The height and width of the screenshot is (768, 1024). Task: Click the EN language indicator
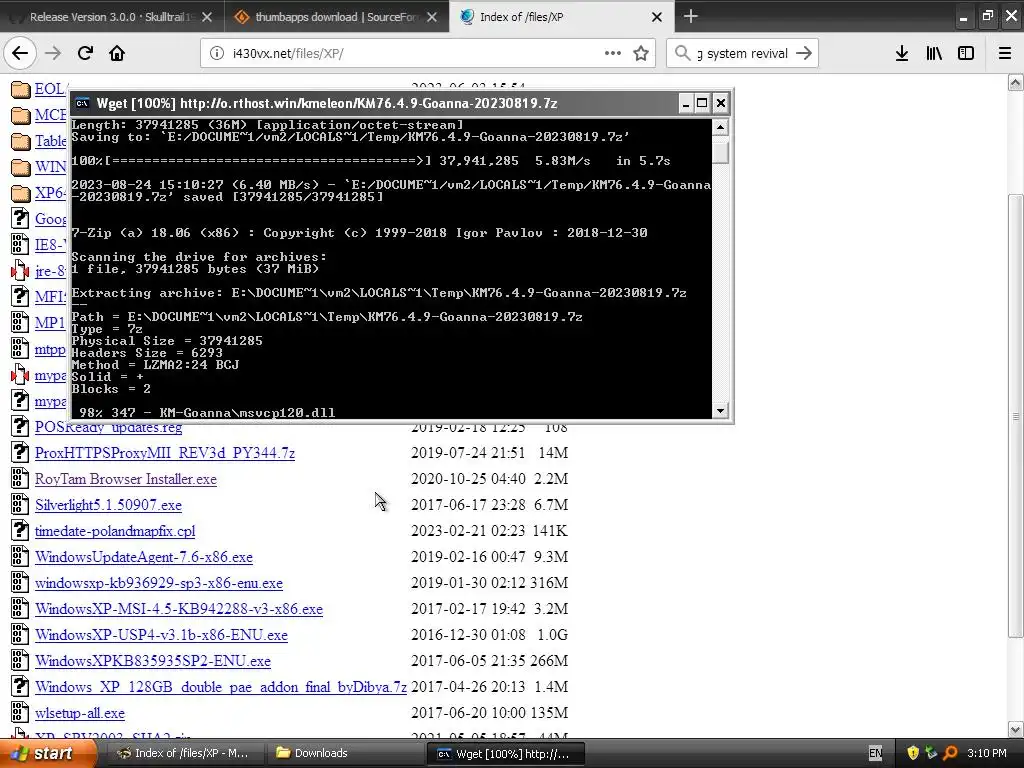876,754
